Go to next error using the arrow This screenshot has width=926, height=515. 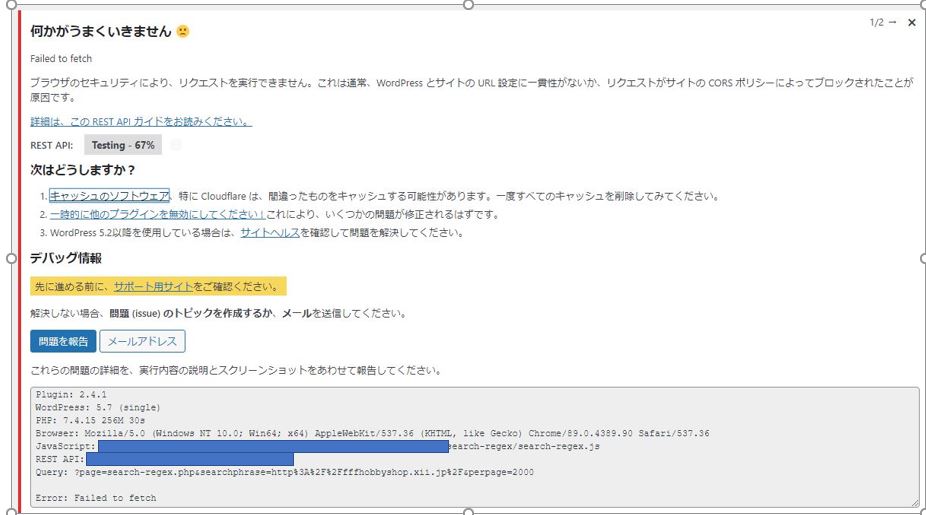pos(892,22)
